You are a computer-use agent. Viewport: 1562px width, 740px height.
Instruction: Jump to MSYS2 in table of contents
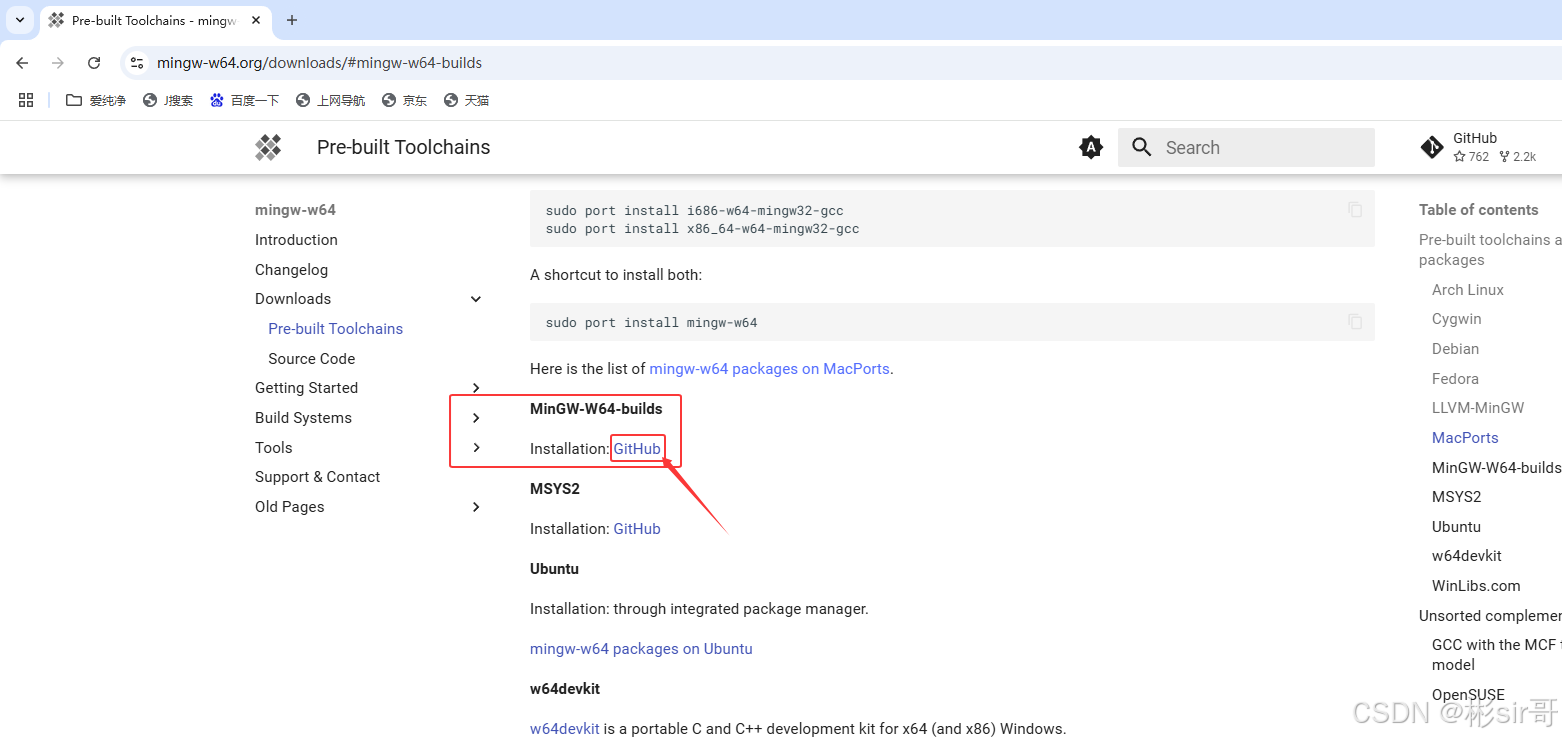point(1456,497)
